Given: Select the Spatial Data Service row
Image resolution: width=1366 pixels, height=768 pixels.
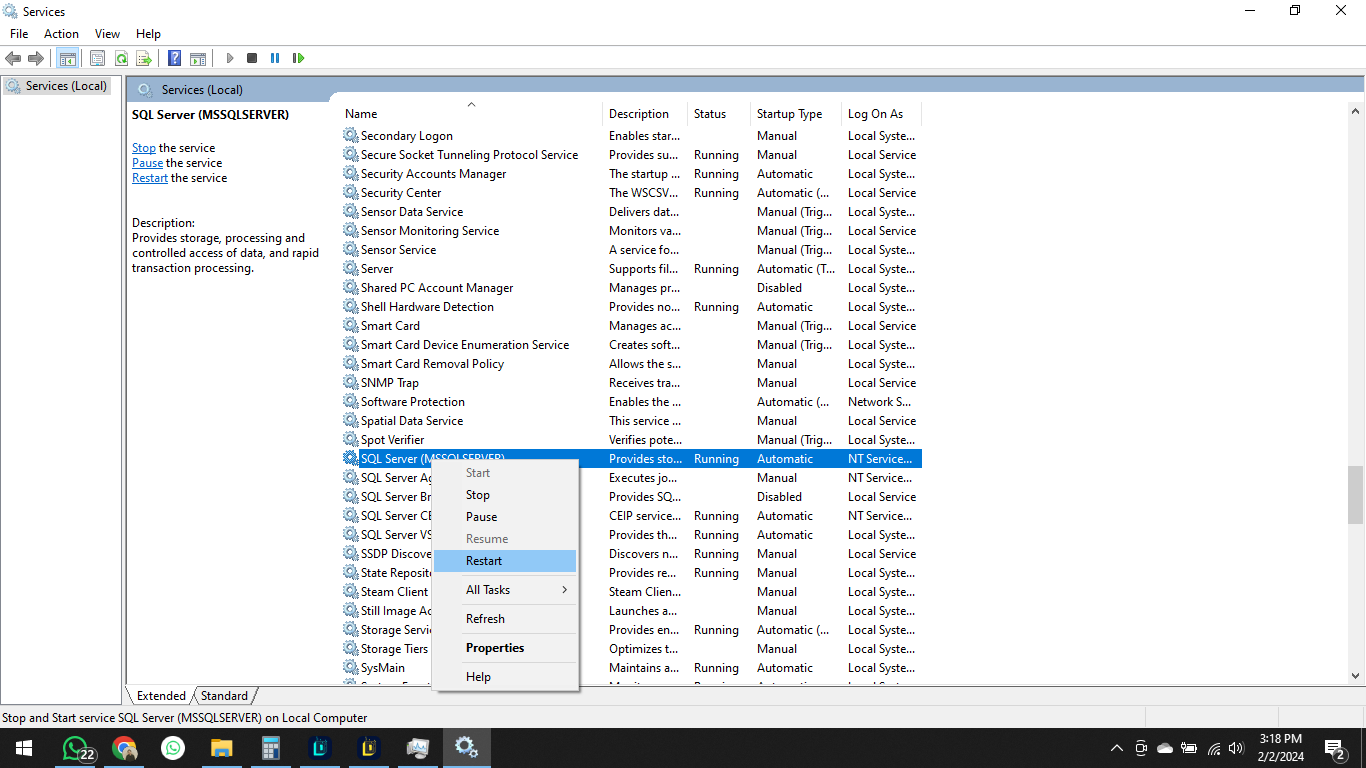Looking at the screenshot, I should point(631,420).
